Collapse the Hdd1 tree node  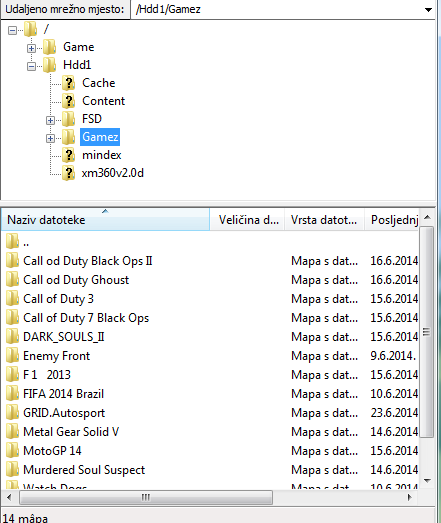[31, 66]
